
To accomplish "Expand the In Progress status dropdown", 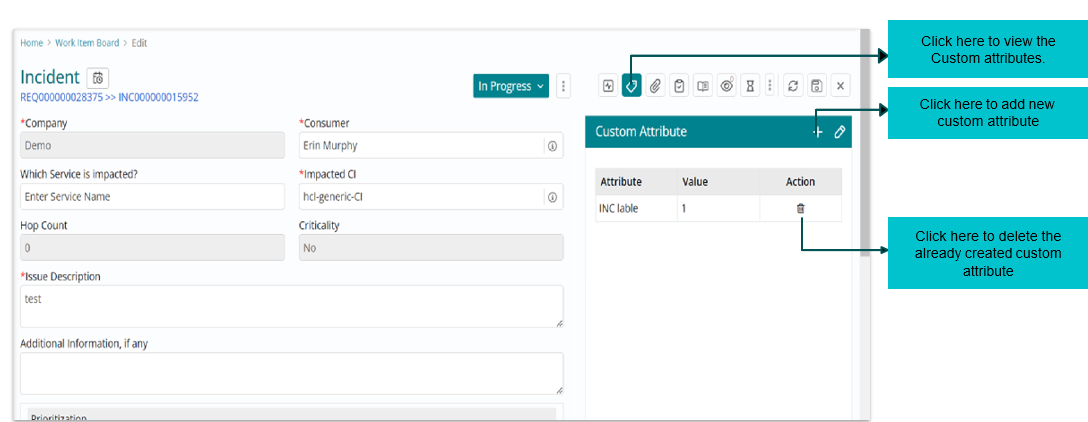I will point(512,86).
